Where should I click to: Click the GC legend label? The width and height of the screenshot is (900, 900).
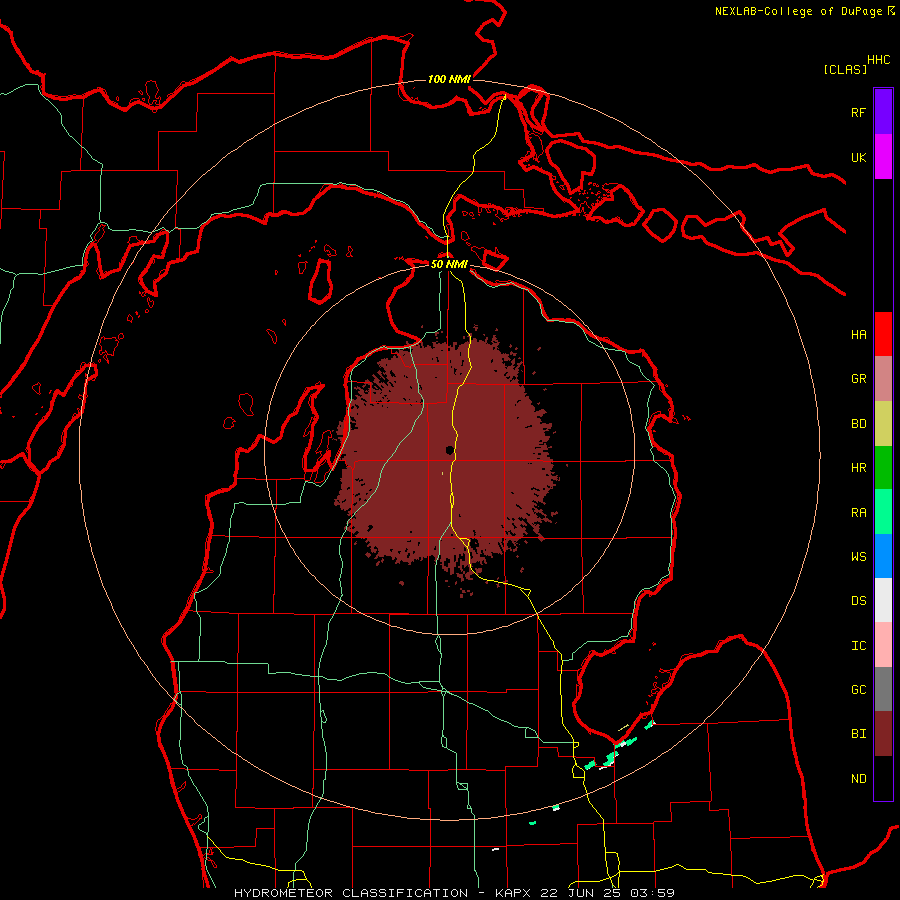tap(858, 690)
